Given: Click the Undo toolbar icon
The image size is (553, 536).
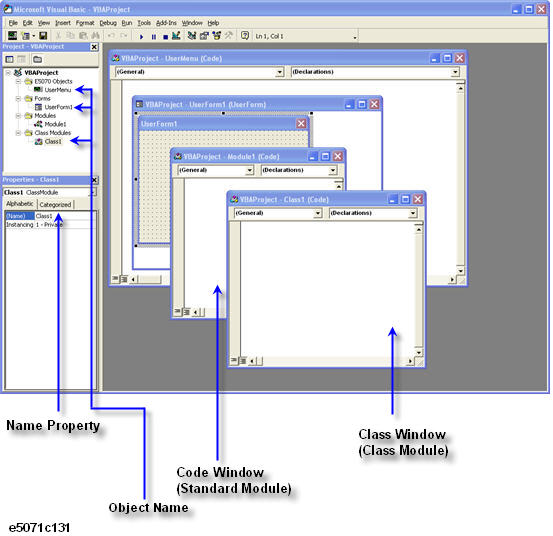Looking at the screenshot, I should pyautogui.click(x=111, y=36).
